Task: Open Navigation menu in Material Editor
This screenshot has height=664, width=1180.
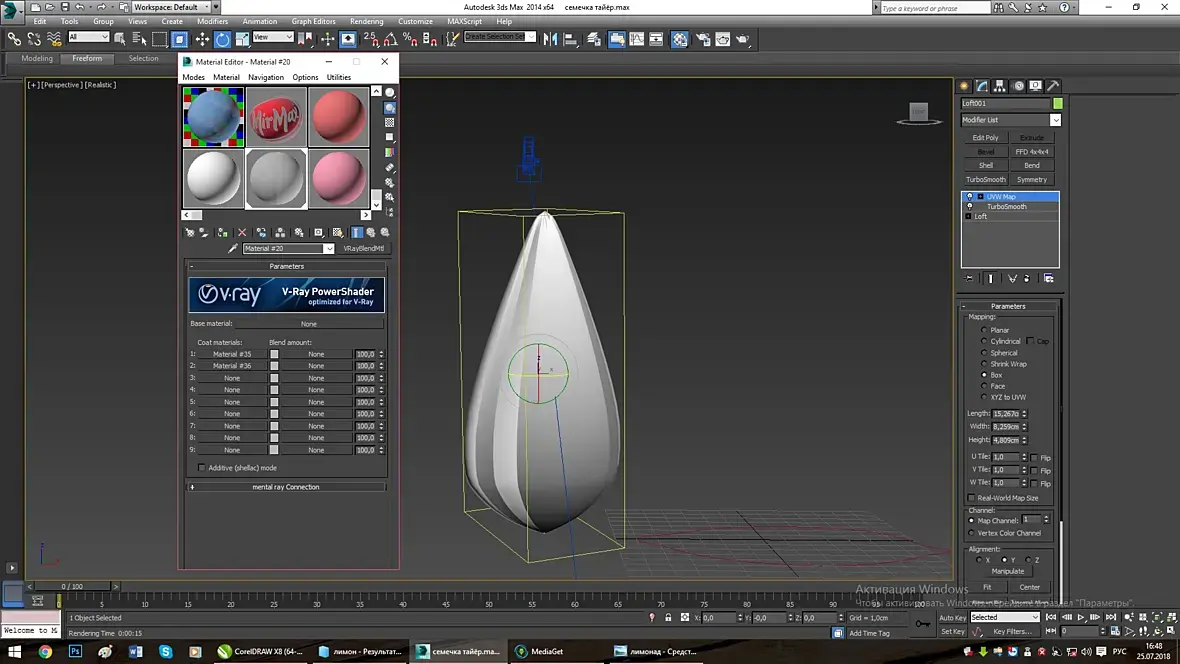Action: click(x=266, y=77)
